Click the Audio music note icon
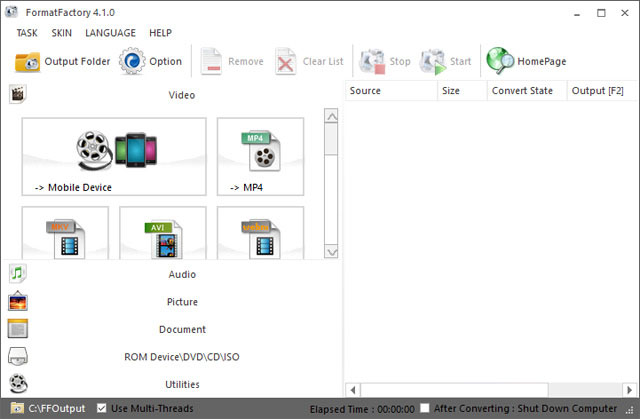 (18, 273)
